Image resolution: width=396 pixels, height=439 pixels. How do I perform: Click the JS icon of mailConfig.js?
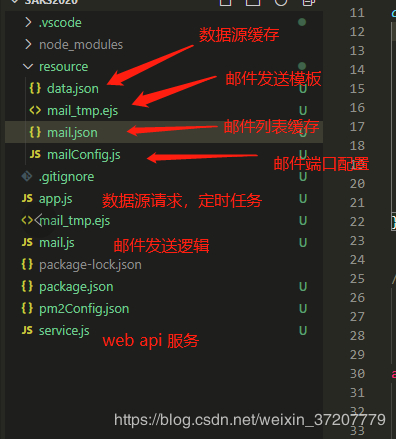click(35, 154)
